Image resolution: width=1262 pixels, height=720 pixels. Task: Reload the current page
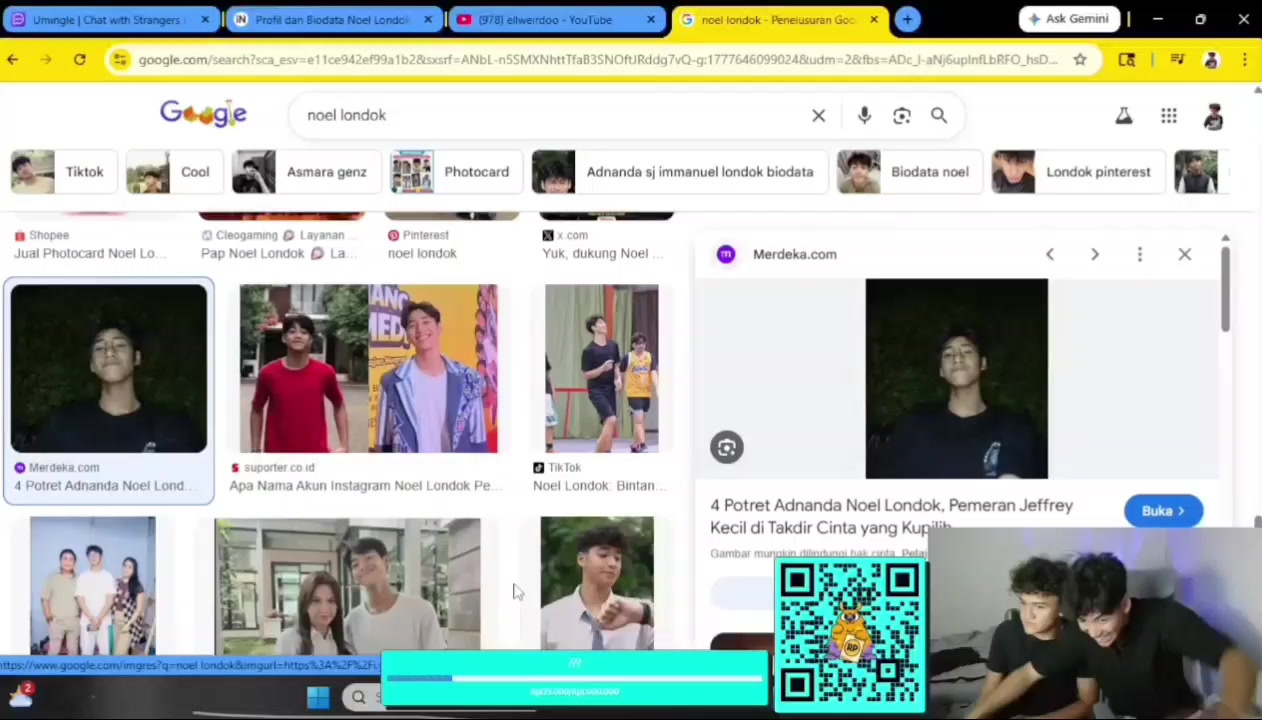click(x=79, y=60)
